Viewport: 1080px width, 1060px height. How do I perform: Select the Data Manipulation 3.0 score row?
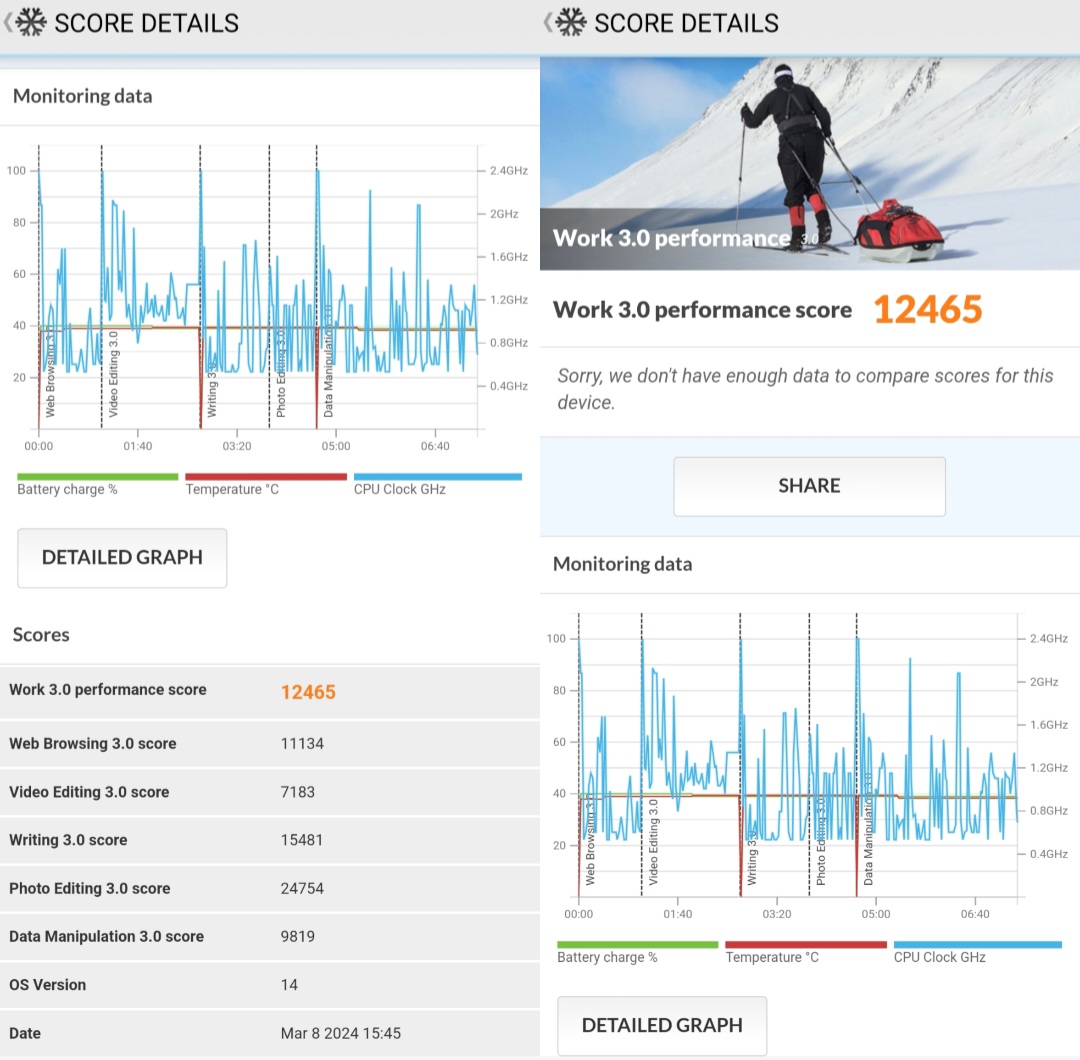tap(269, 936)
